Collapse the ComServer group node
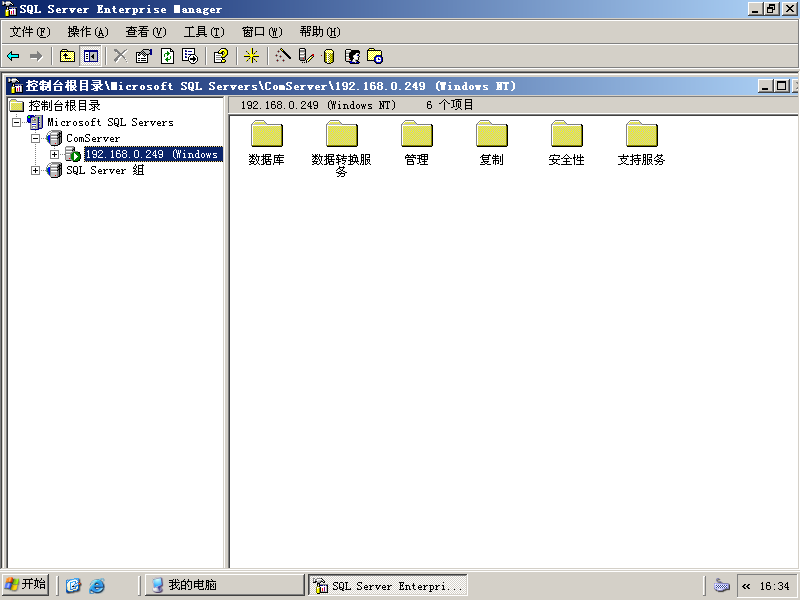The height and width of the screenshot is (600, 800). 35,138
